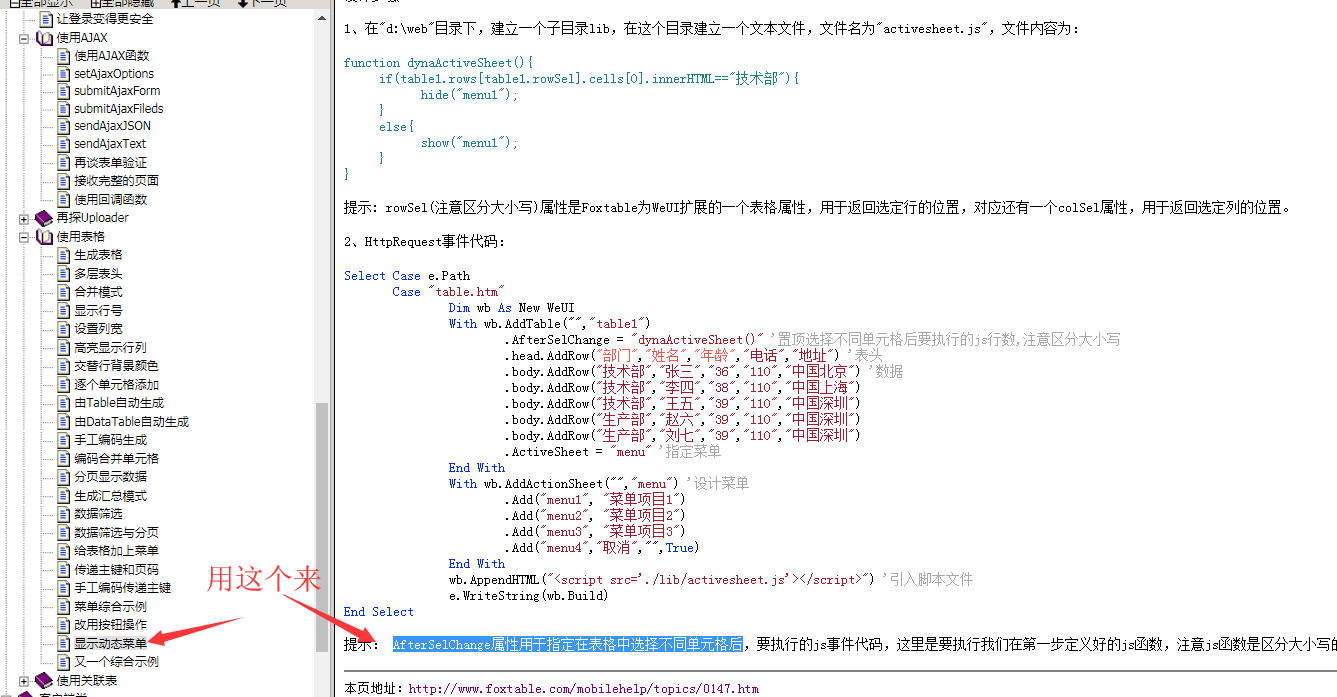
Task: Click the page icon next to 交替行背景颜色
Action: [x=64, y=366]
